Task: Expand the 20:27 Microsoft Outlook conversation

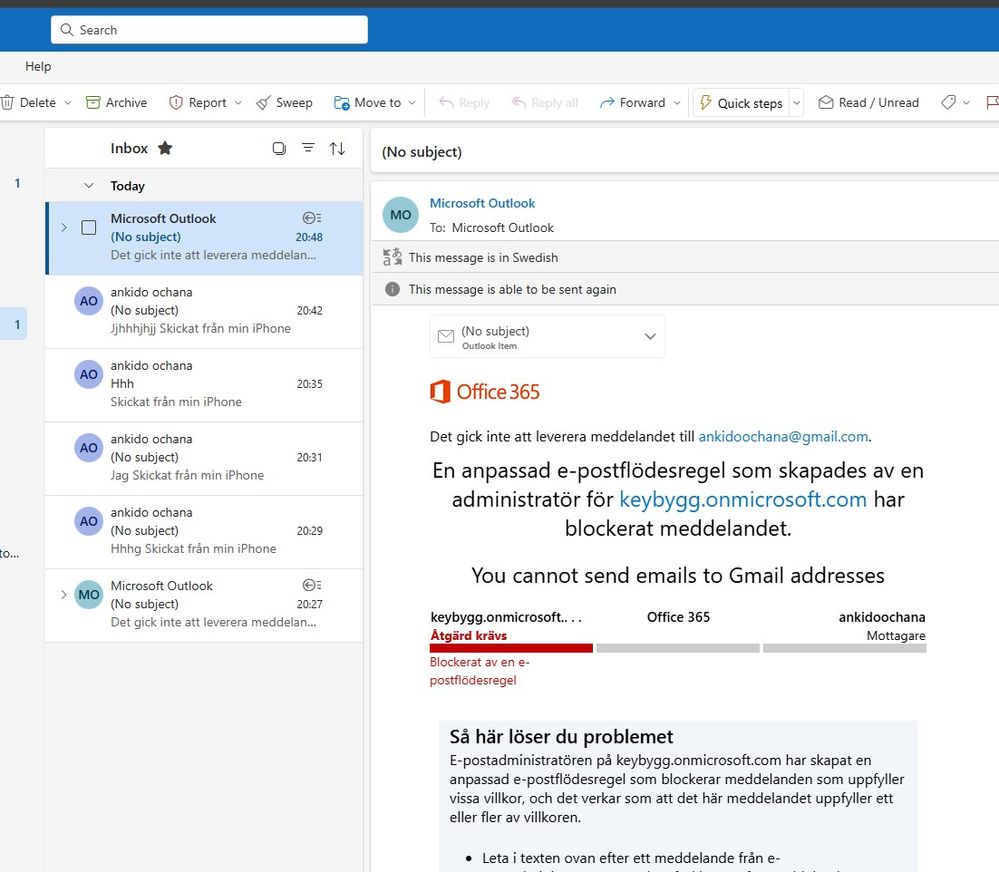Action: tap(64, 594)
